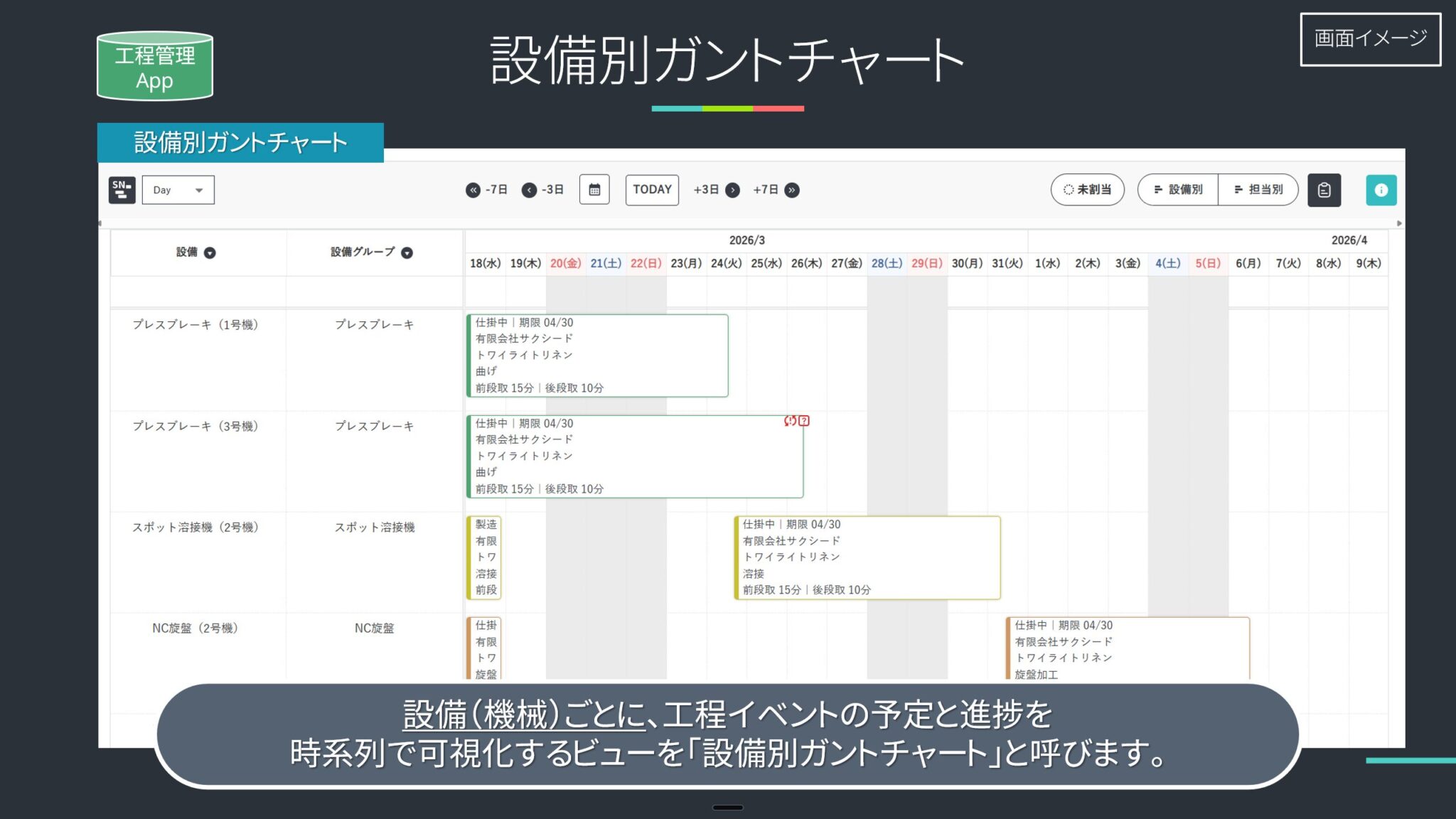Open the calendar date picker icon
Viewport: 1456px width, 819px height.
tap(594, 190)
